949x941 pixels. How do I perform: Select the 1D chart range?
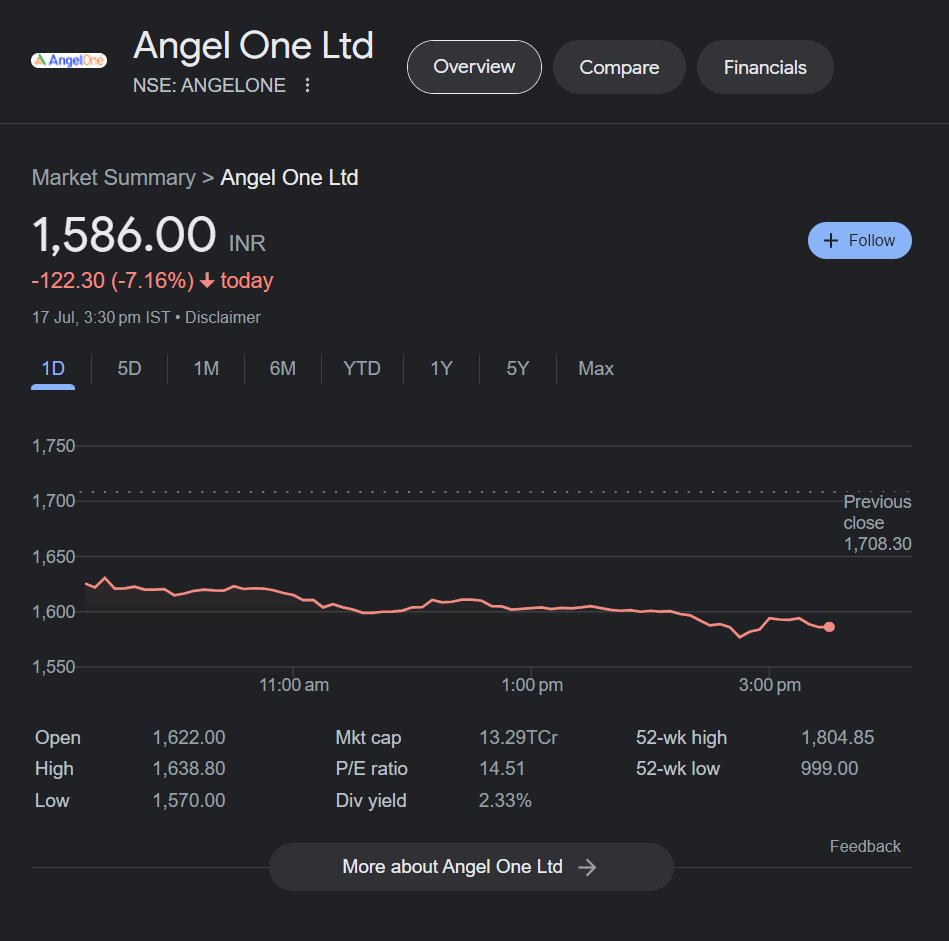(x=52, y=368)
